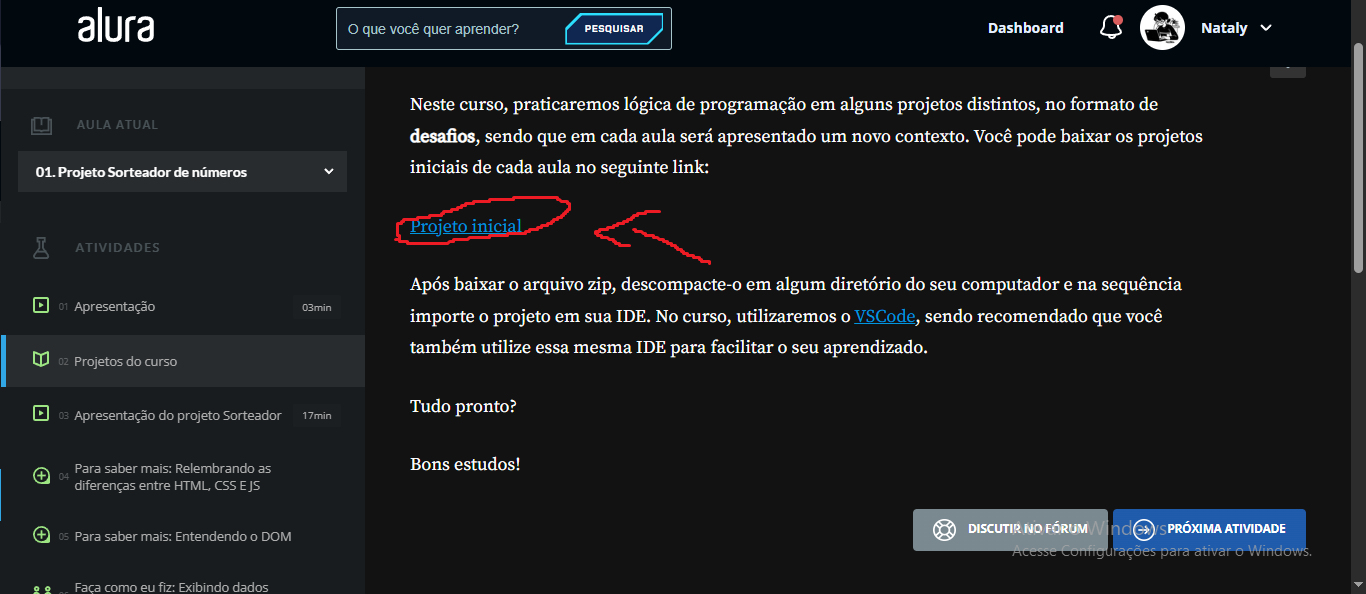Open the Dashboard menu item
The width and height of the screenshot is (1366, 594).
point(1025,28)
